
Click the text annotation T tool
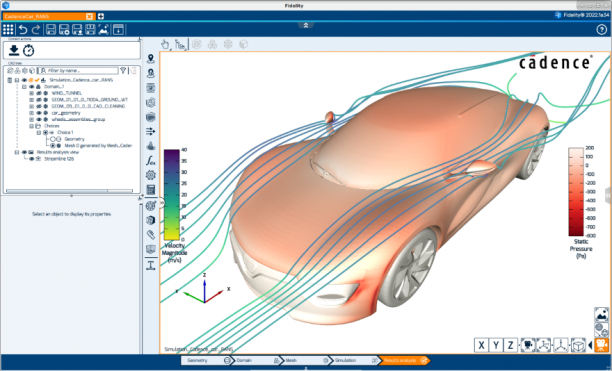(x=151, y=266)
